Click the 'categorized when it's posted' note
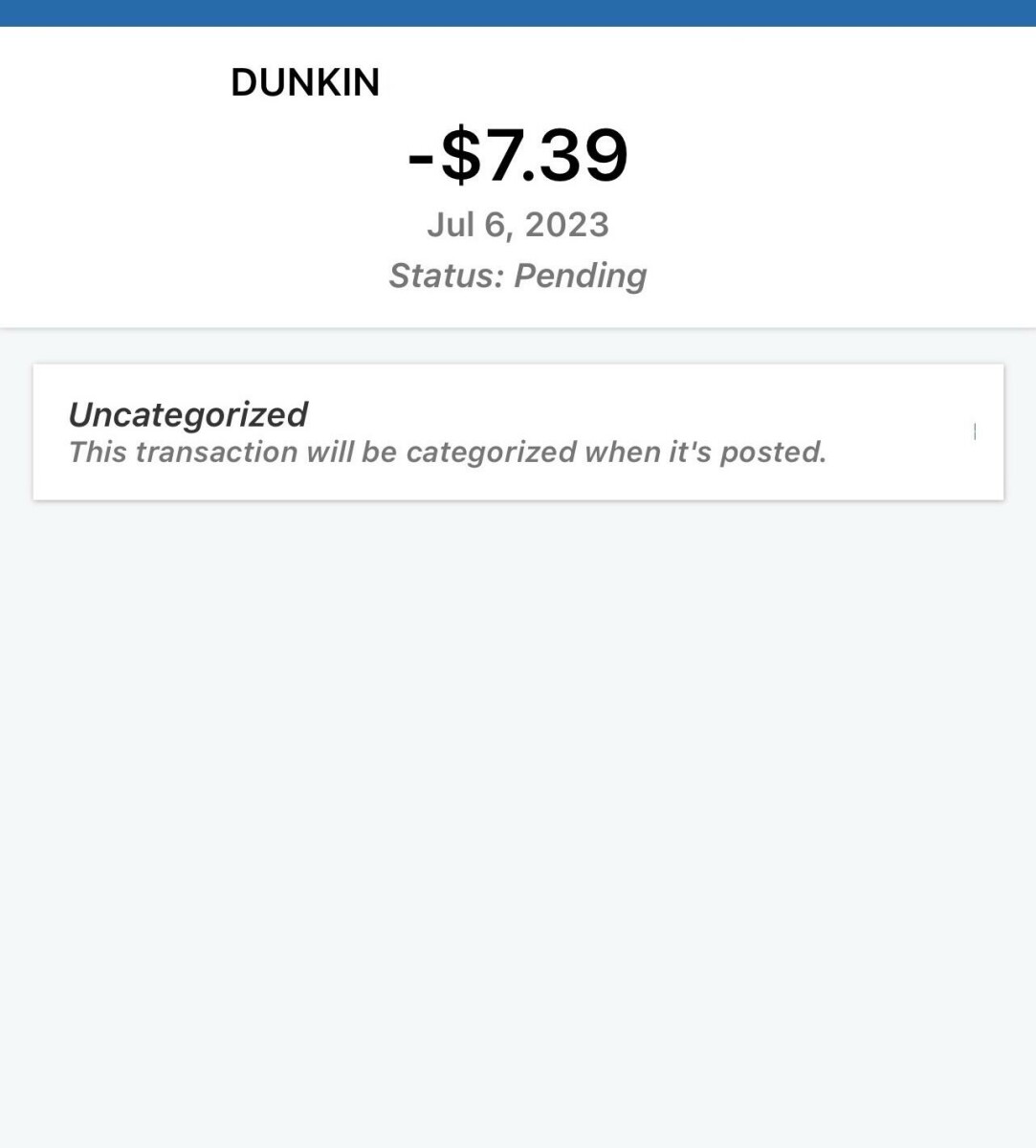 click(447, 452)
